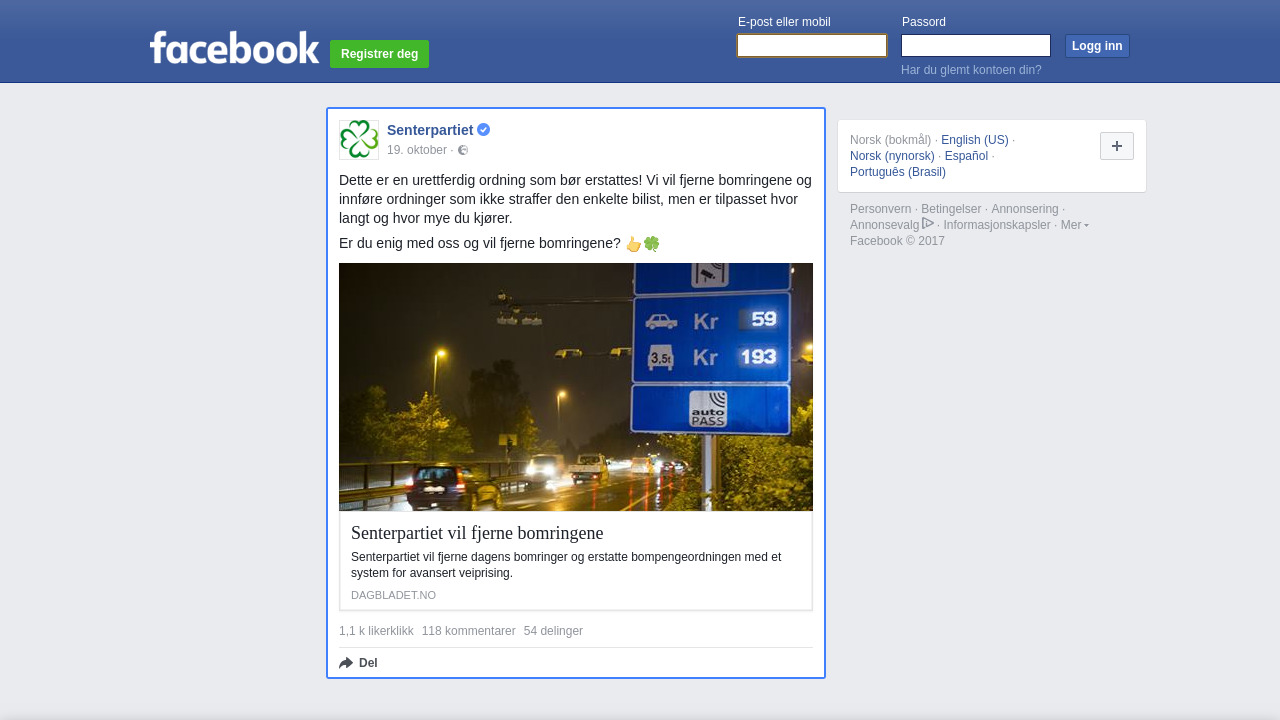1280x720 pixels.
Task: Click the Registrer deg button
Action: click(380, 54)
